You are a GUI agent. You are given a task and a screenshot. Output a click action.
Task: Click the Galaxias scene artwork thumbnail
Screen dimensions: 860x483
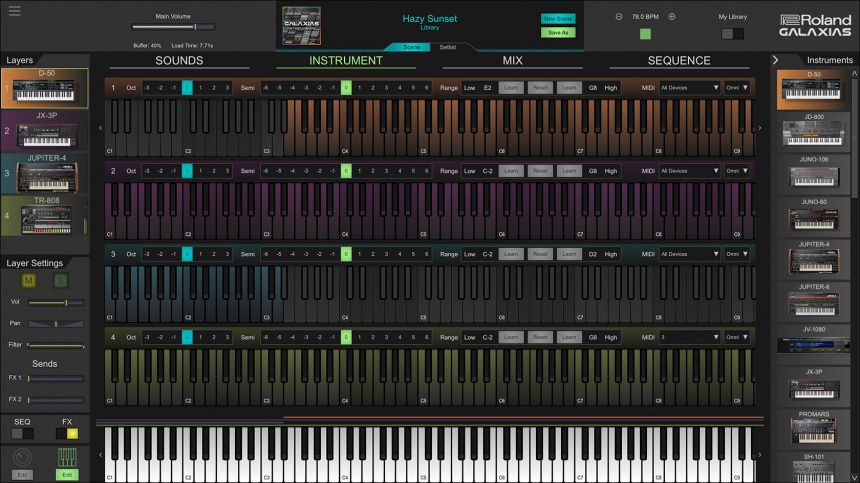[x=301, y=26]
